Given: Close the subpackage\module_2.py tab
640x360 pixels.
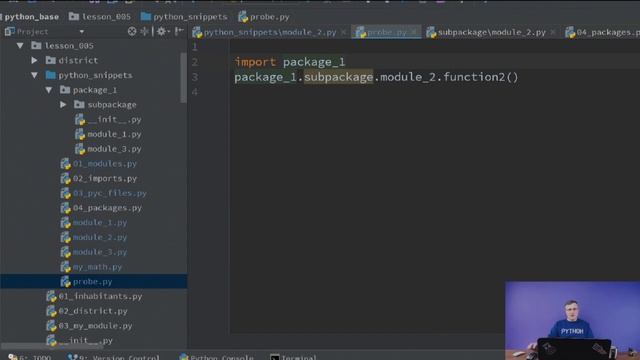Looking at the screenshot, I should [x=553, y=32].
